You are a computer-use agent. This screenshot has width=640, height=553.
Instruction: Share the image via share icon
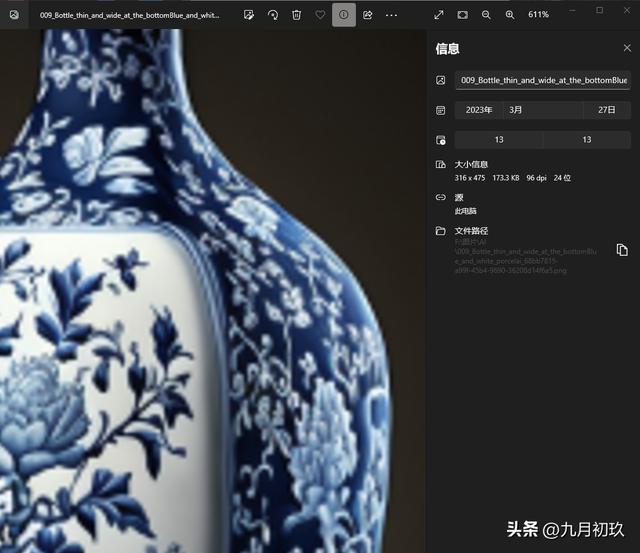tap(368, 15)
